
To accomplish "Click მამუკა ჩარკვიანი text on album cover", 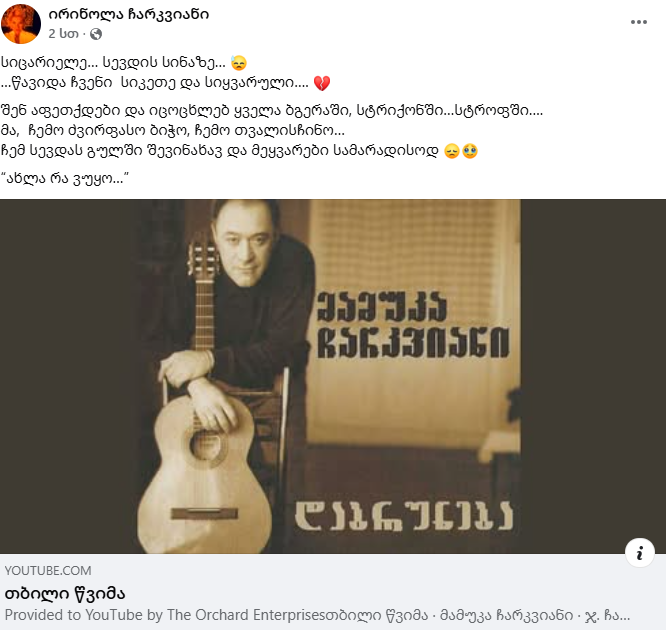I will pos(413,326).
